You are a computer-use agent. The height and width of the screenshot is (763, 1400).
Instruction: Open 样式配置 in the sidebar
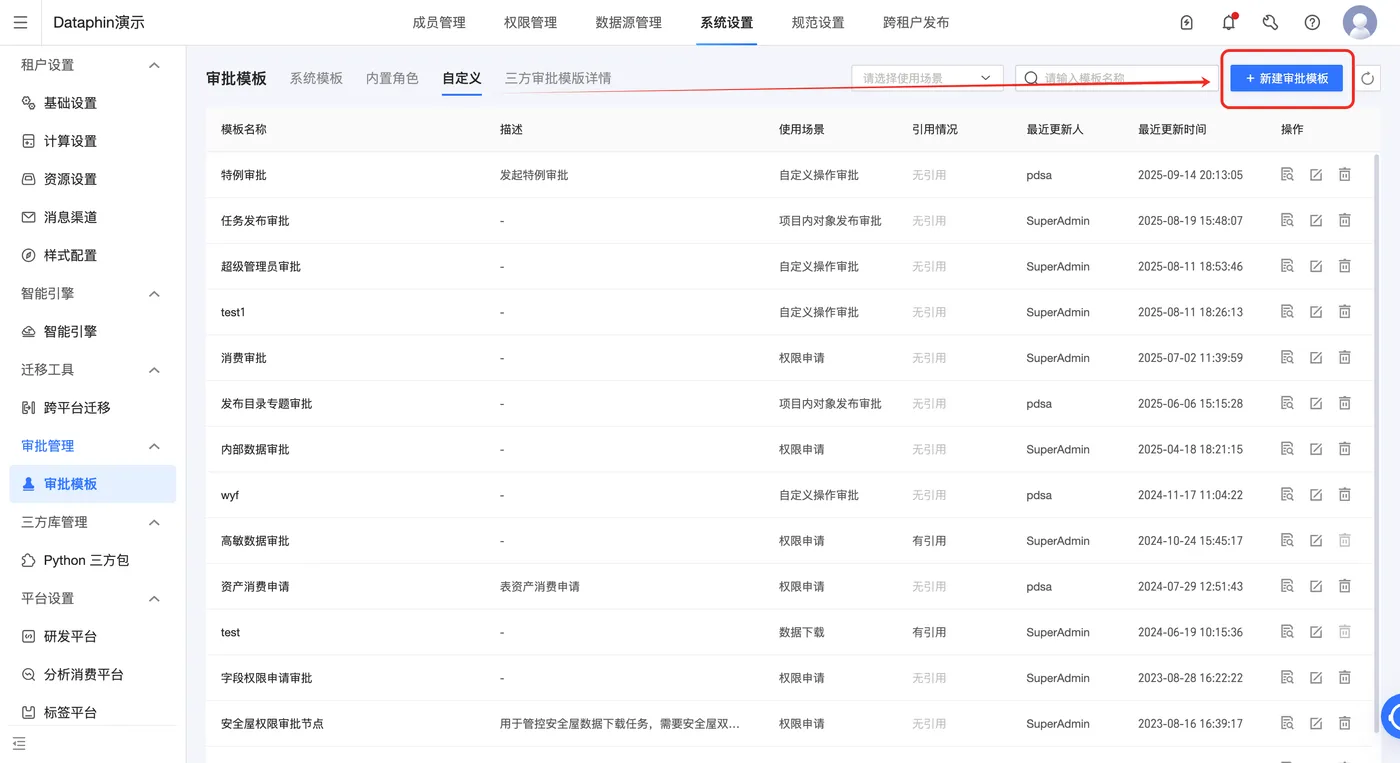pos(70,255)
